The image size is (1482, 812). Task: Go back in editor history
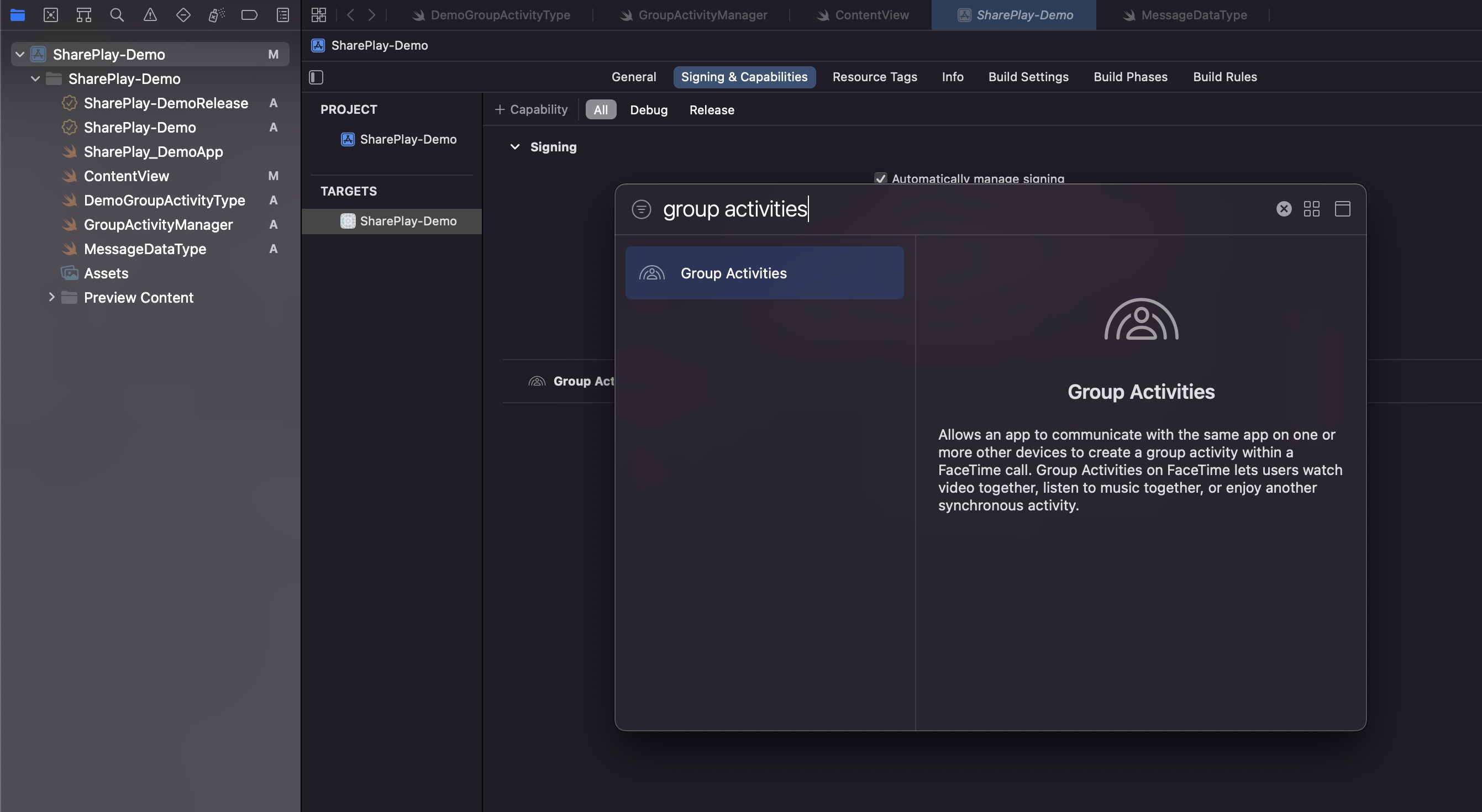350,15
